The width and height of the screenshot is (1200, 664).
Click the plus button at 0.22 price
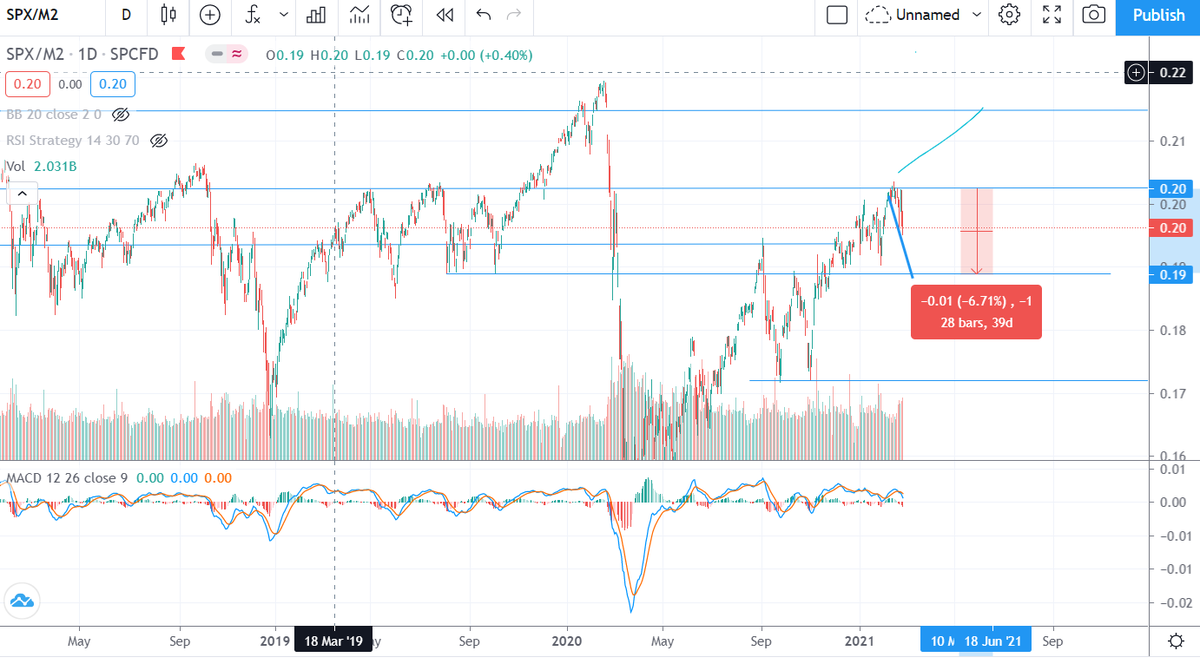[x=1135, y=72]
